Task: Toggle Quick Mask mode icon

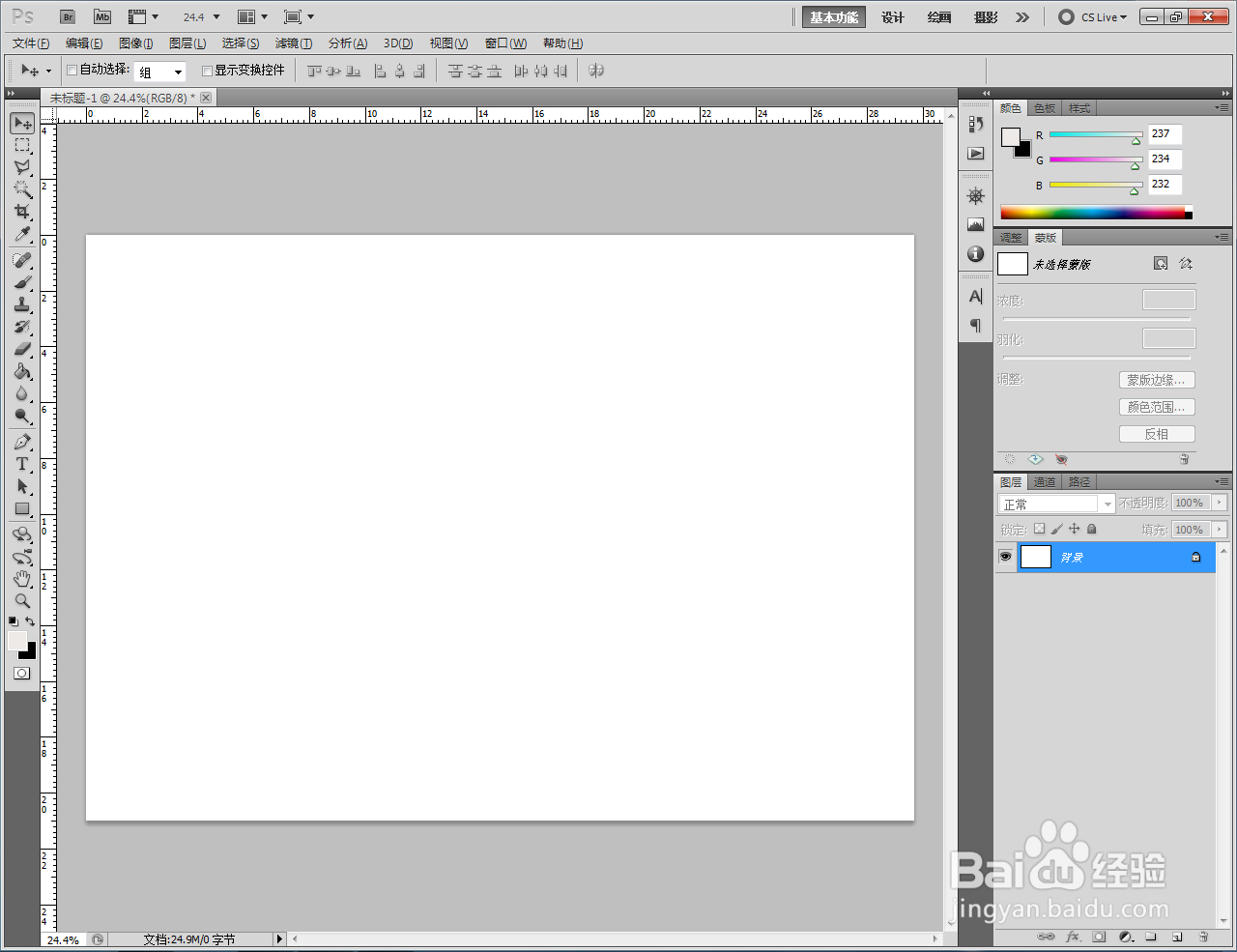Action: (x=21, y=674)
